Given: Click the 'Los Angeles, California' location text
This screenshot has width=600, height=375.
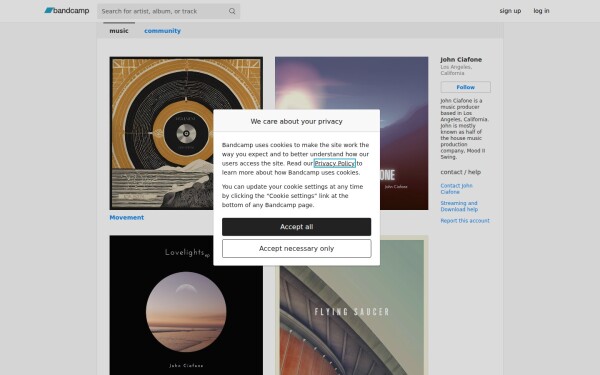Looking at the screenshot, I should click(456, 70).
